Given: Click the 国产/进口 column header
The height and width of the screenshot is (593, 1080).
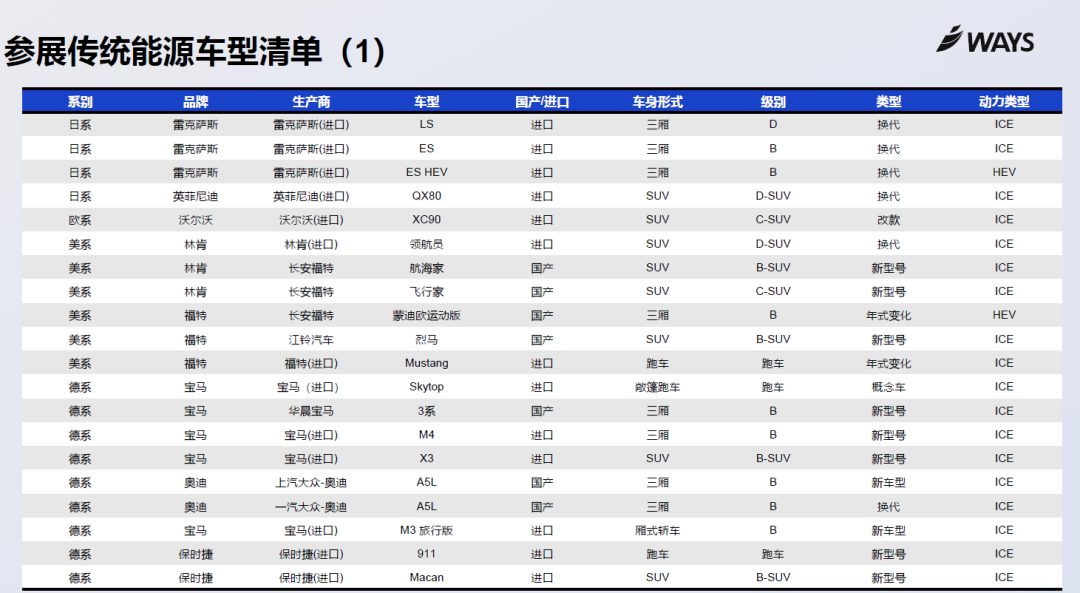Looking at the screenshot, I should (x=542, y=102).
